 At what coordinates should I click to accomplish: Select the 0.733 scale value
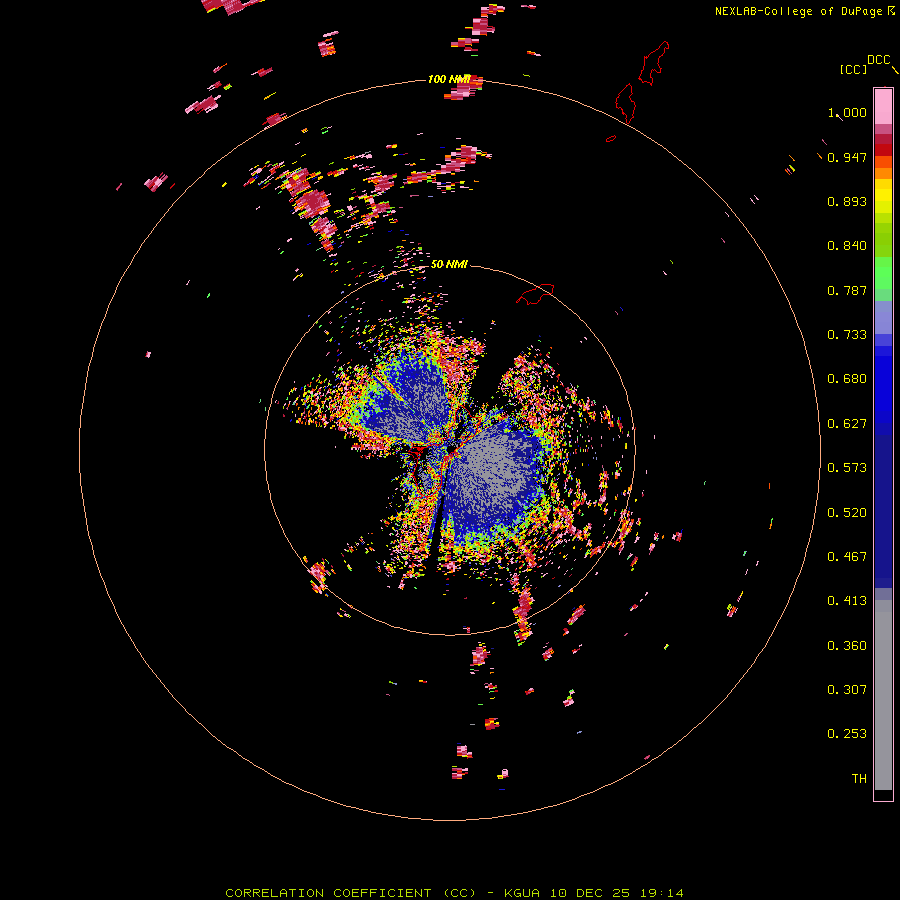[847, 335]
